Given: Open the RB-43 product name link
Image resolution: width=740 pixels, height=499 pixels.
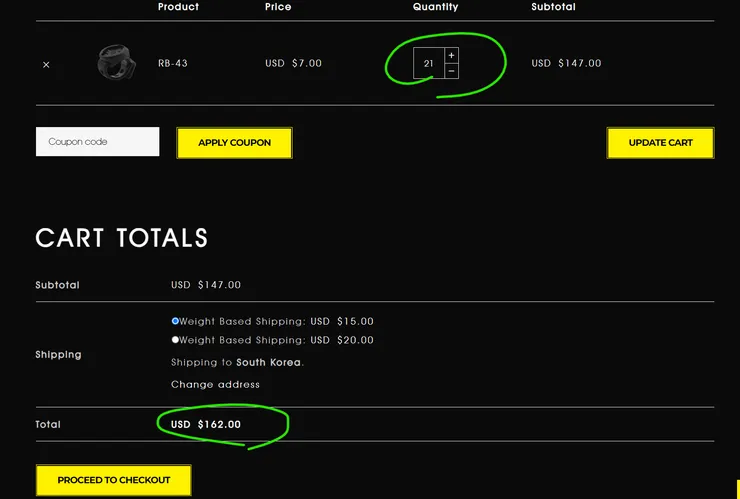Looking at the screenshot, I should (x=173, y=63).
